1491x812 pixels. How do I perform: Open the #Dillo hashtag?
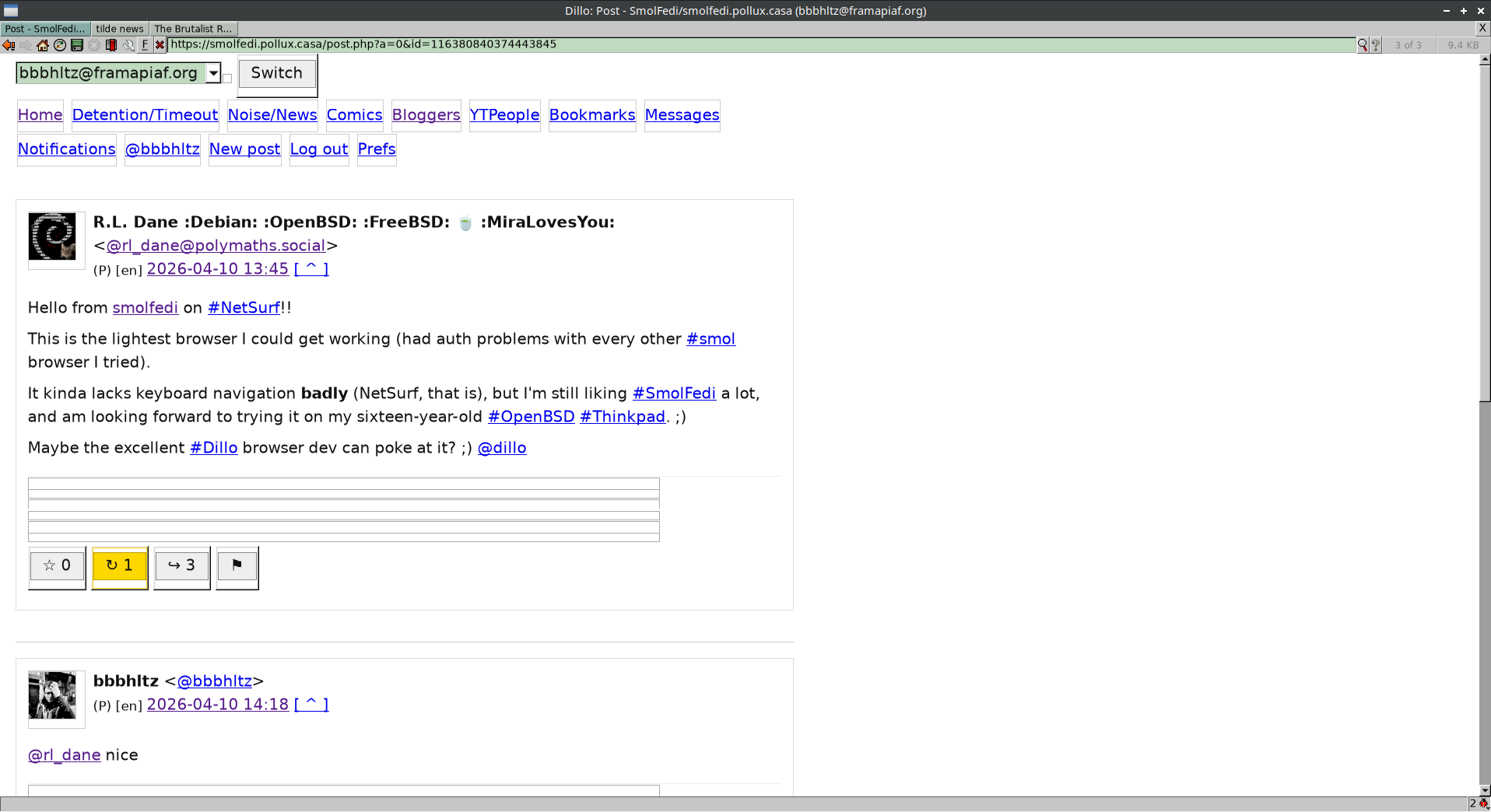(x=214, y=448)
